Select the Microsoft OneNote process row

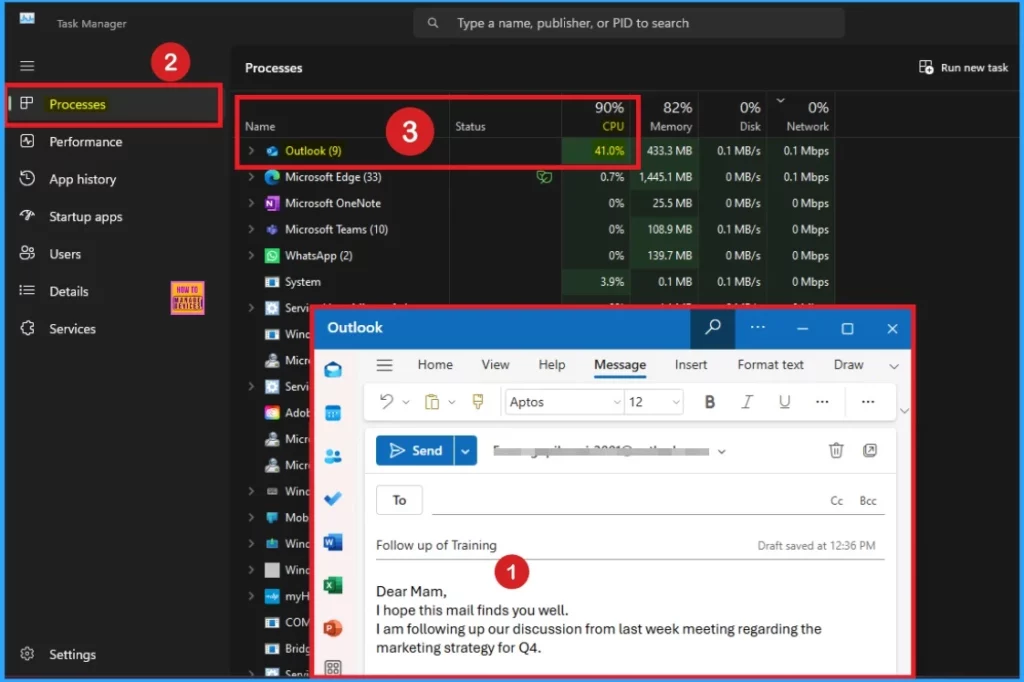[x=536, y=203]
